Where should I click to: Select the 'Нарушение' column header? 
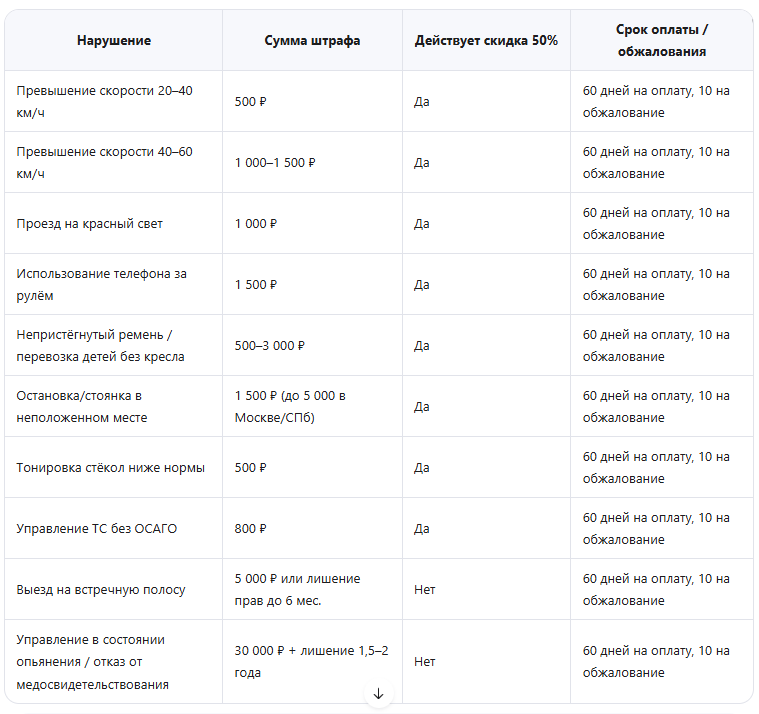(114, 40)
